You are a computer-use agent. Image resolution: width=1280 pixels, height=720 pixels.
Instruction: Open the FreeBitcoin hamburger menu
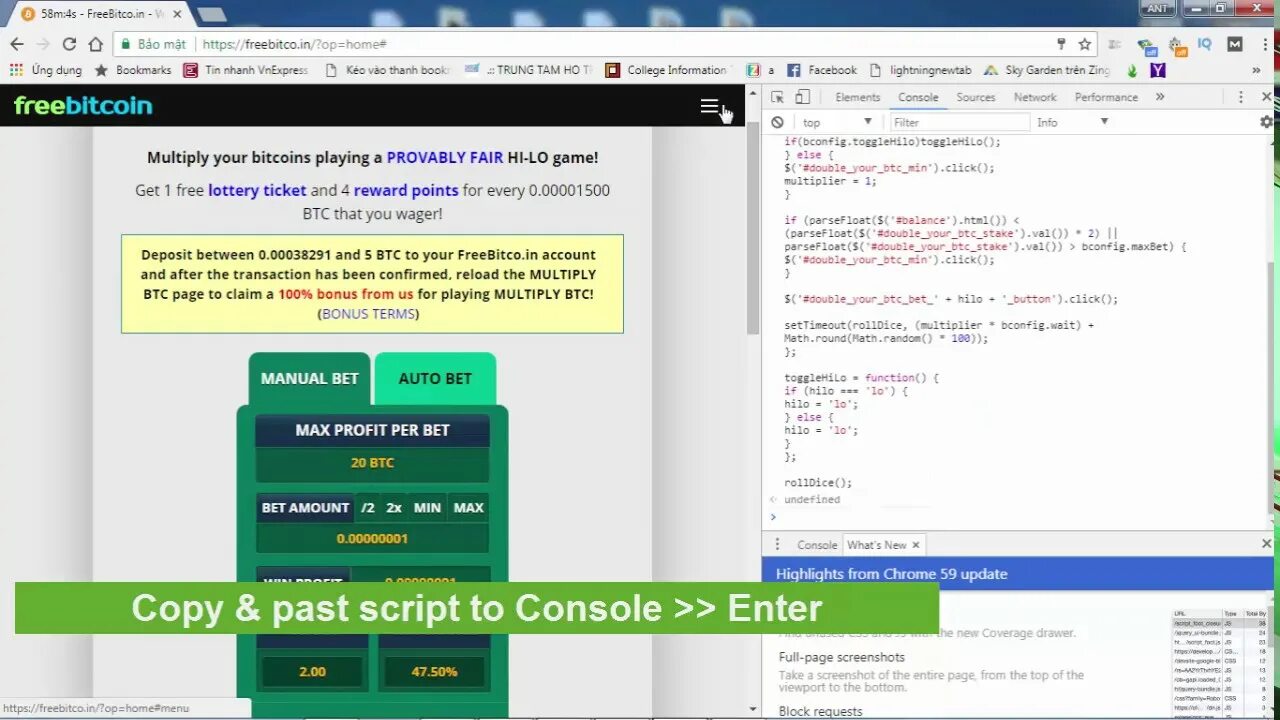[709, 106]
